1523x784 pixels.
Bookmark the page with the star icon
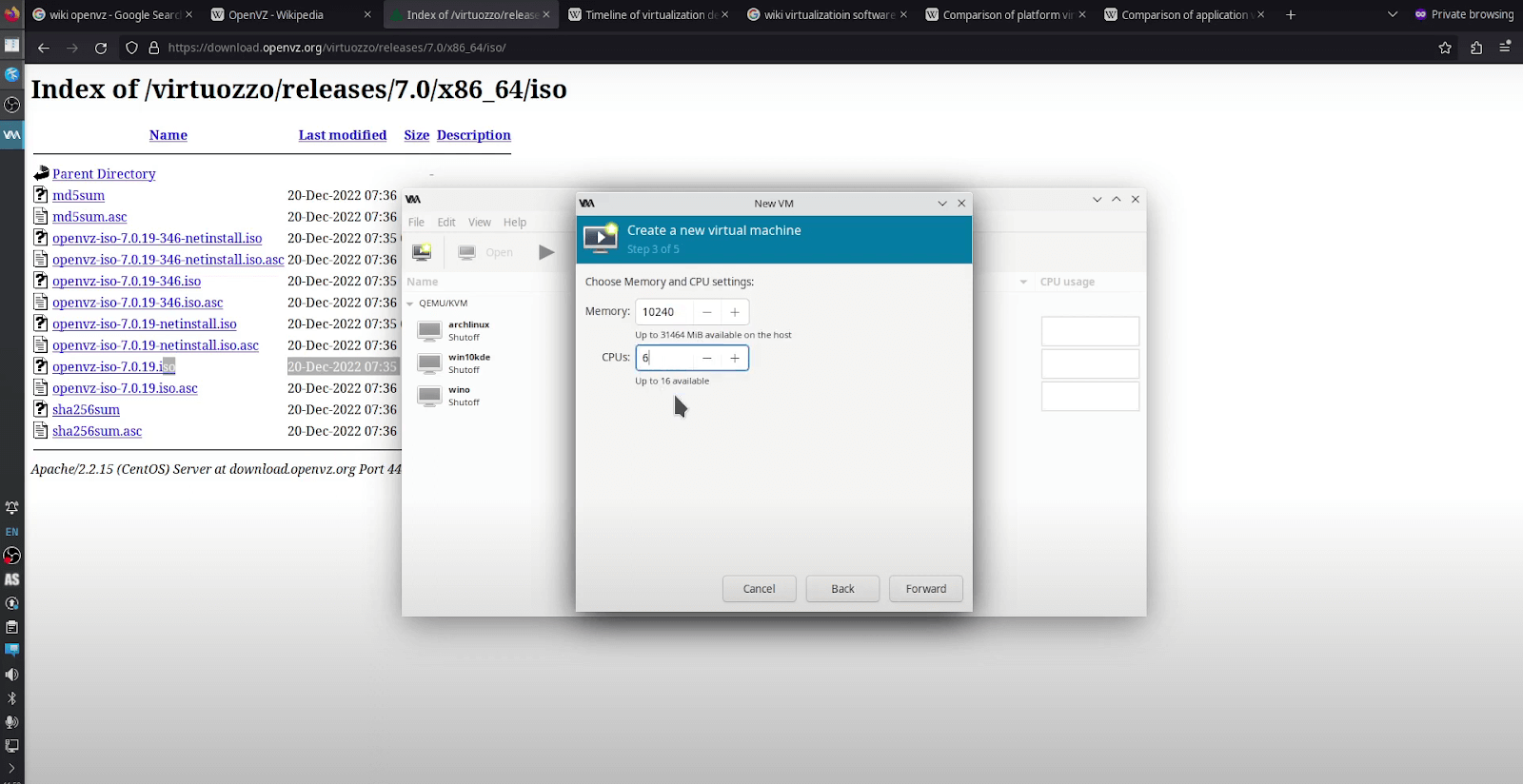1445,48
